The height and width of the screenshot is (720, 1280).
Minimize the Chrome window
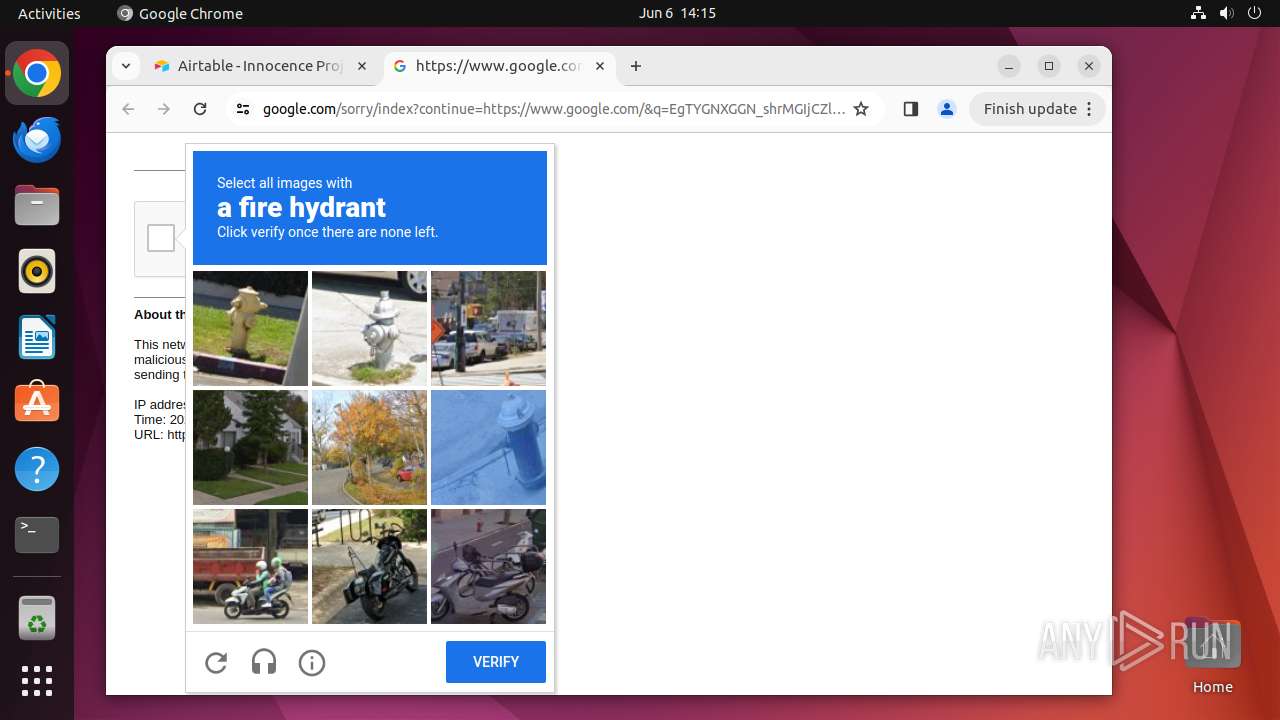tap(1009, 66)
